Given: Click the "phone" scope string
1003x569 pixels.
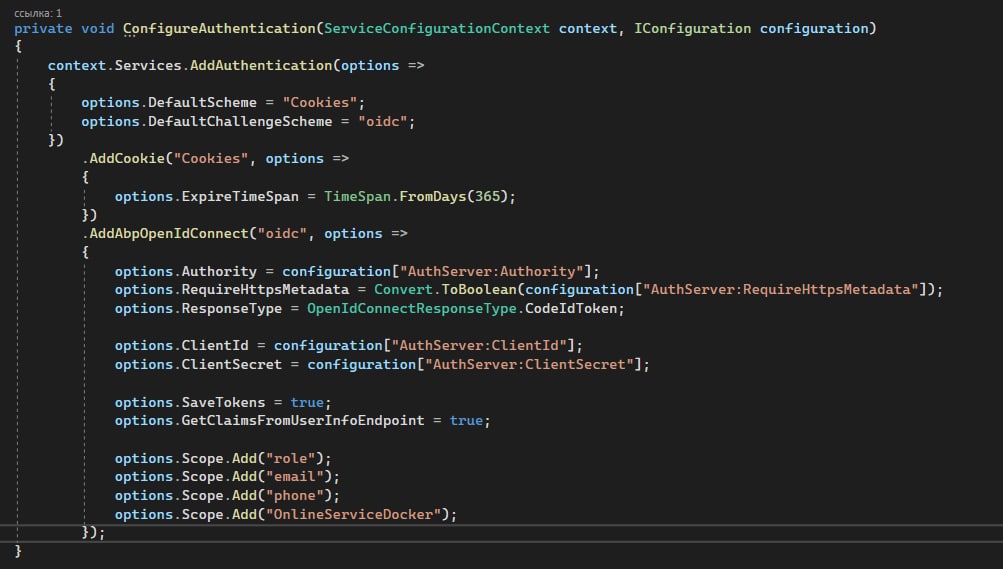Looking at the screenshot, I should tap(294, 496).
